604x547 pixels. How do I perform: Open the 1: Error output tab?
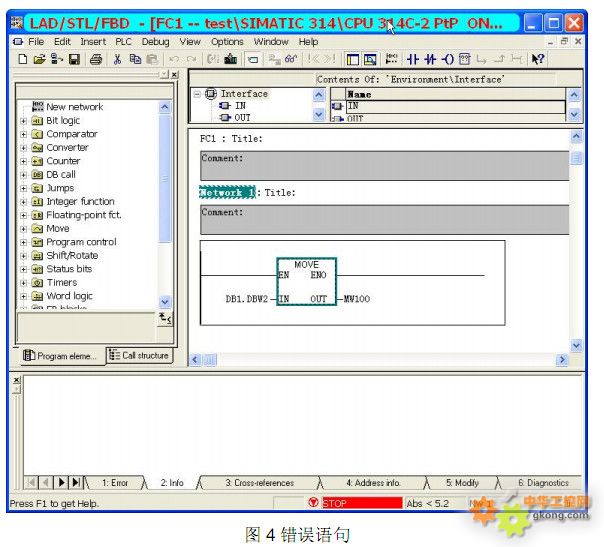coord(115,483)
